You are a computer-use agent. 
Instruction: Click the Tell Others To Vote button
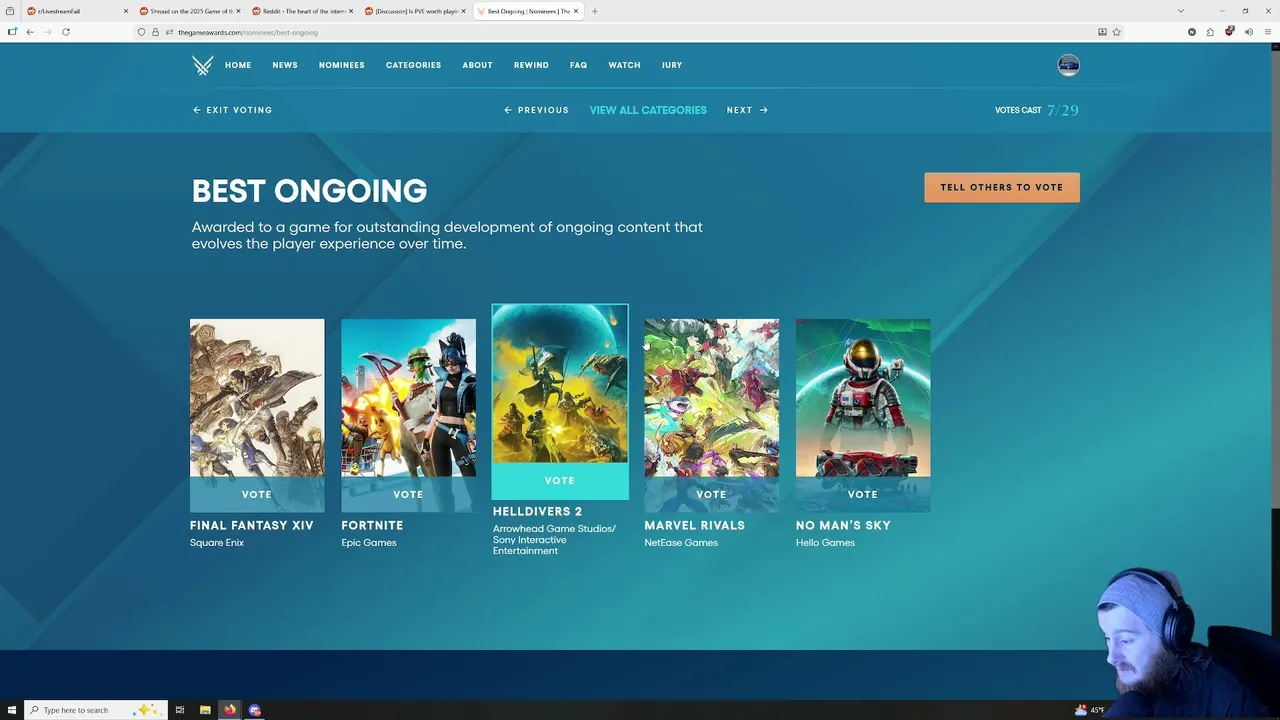[1002, 187]
